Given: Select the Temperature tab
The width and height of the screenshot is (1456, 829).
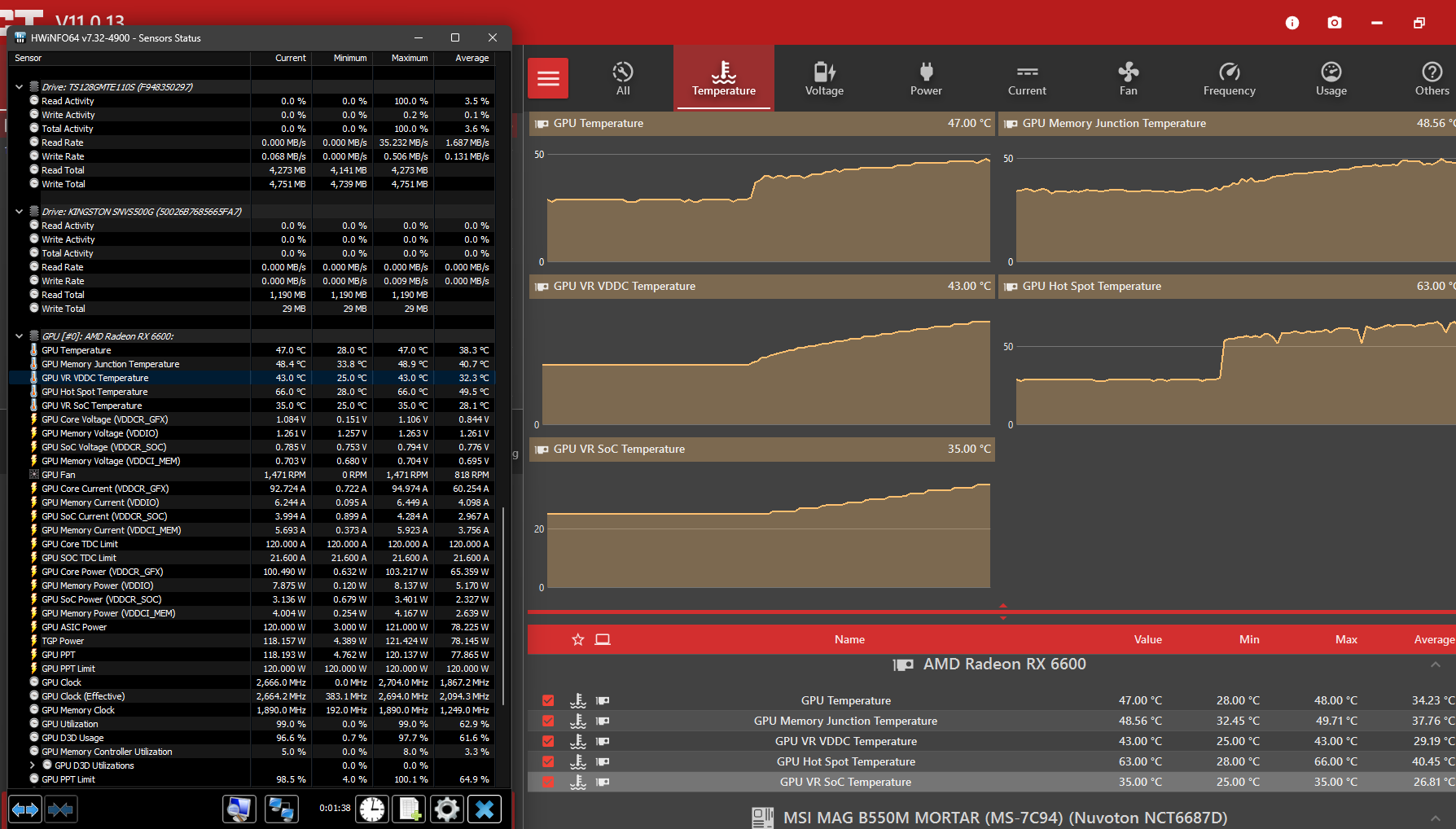Looking at the screenshot, I should (x=724, y=78).
